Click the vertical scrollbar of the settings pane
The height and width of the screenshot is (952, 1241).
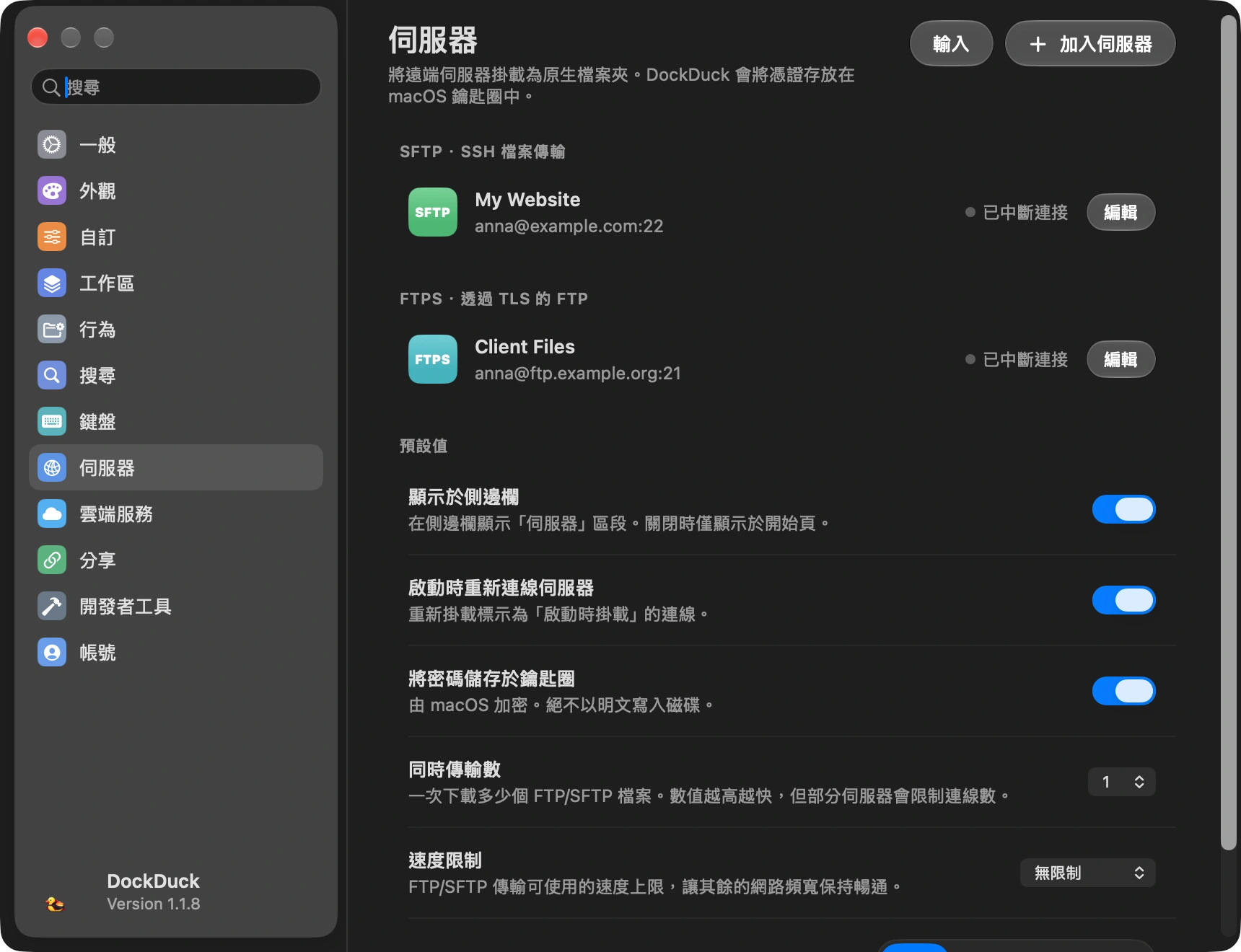tap(1229, 433)
